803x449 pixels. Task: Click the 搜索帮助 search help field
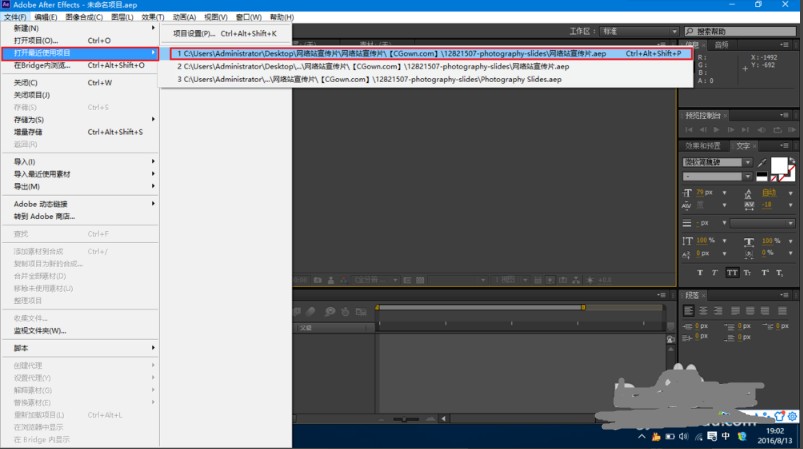tap(742, 31)
